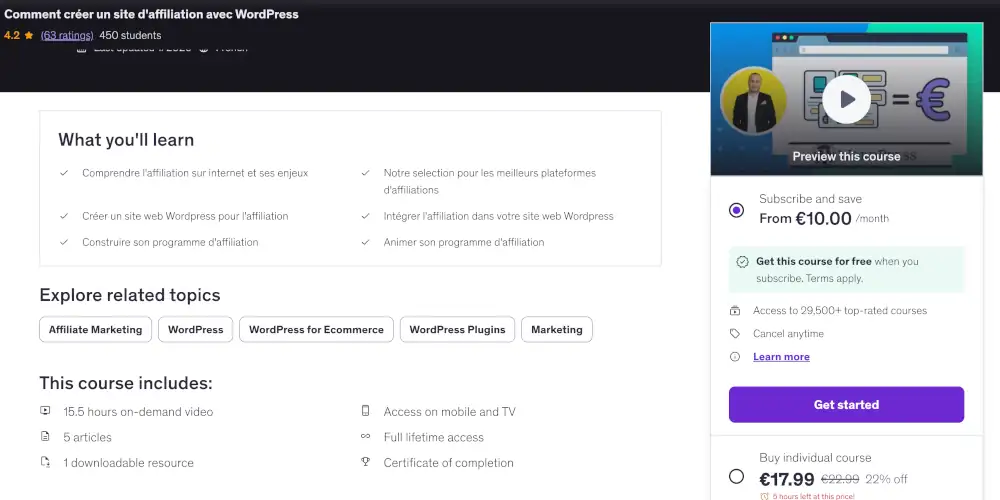Click checkmark beside Créer un site web Wordpress
Image resolution: width=1000 pixels, height=500 pixels.
click(x=64, y=216)
